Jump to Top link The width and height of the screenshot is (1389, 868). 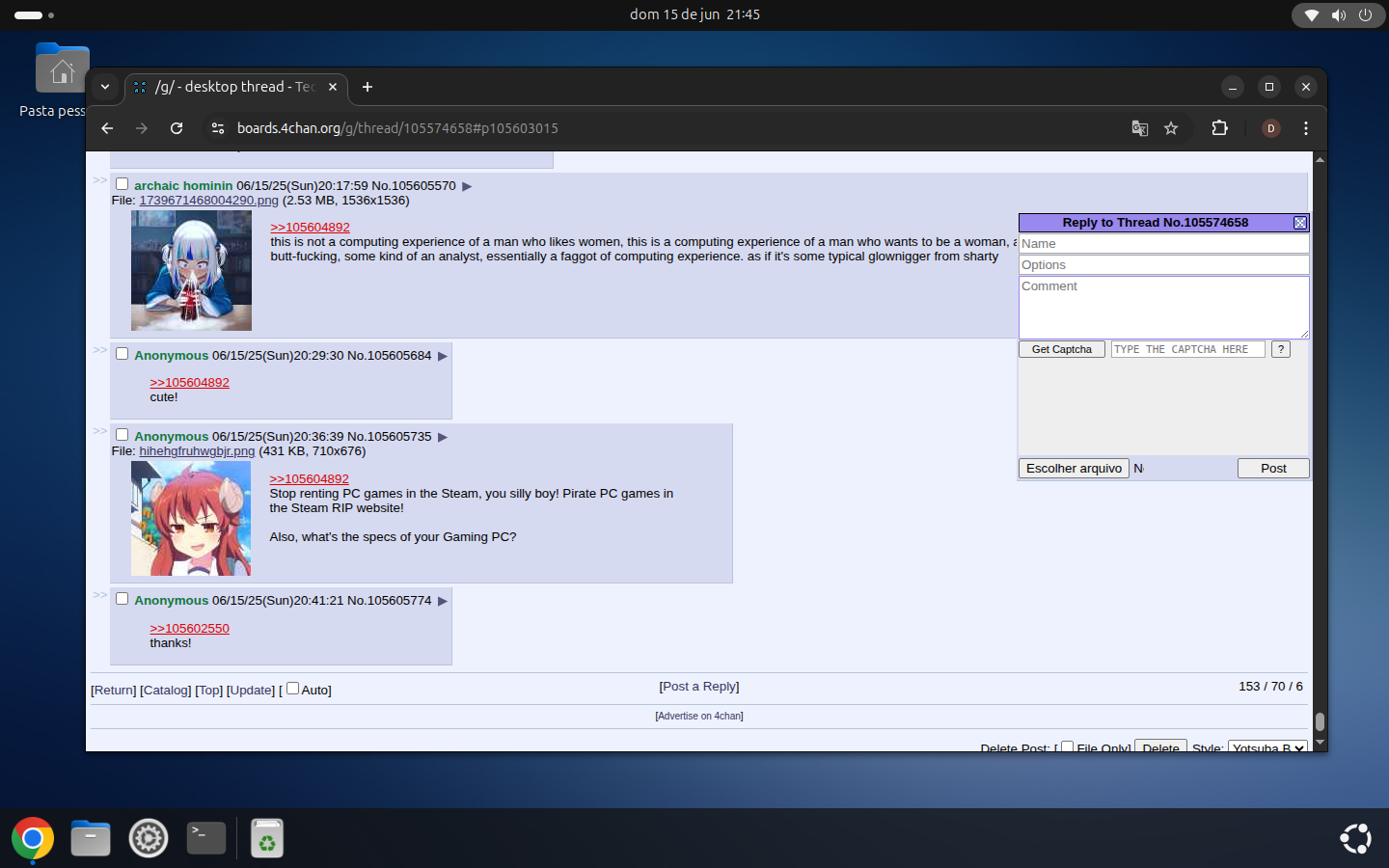click(209, 691)
